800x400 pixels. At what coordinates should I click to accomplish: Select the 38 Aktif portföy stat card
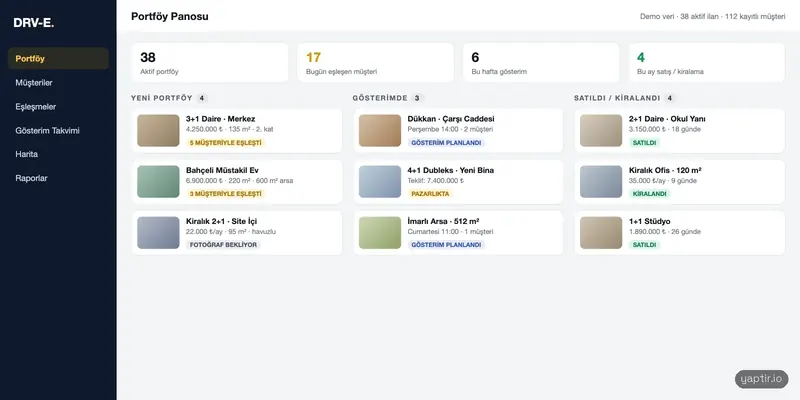point(210,63)
